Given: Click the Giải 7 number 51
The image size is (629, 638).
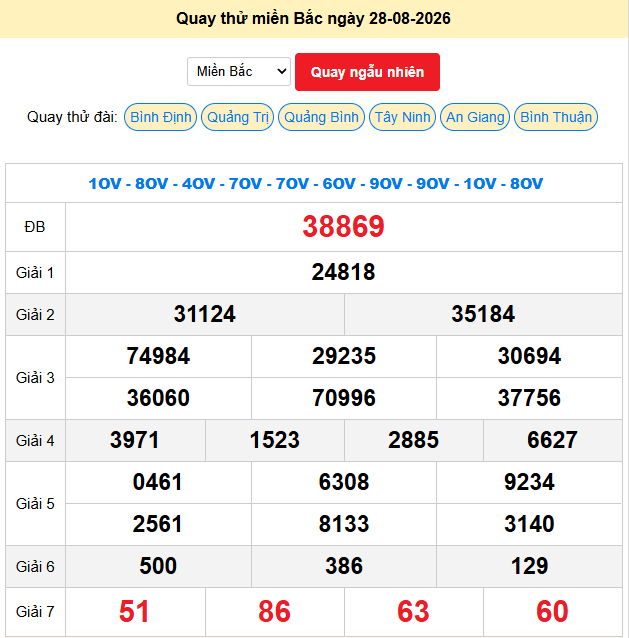Looking at the screenshot, I should (134, 612).
